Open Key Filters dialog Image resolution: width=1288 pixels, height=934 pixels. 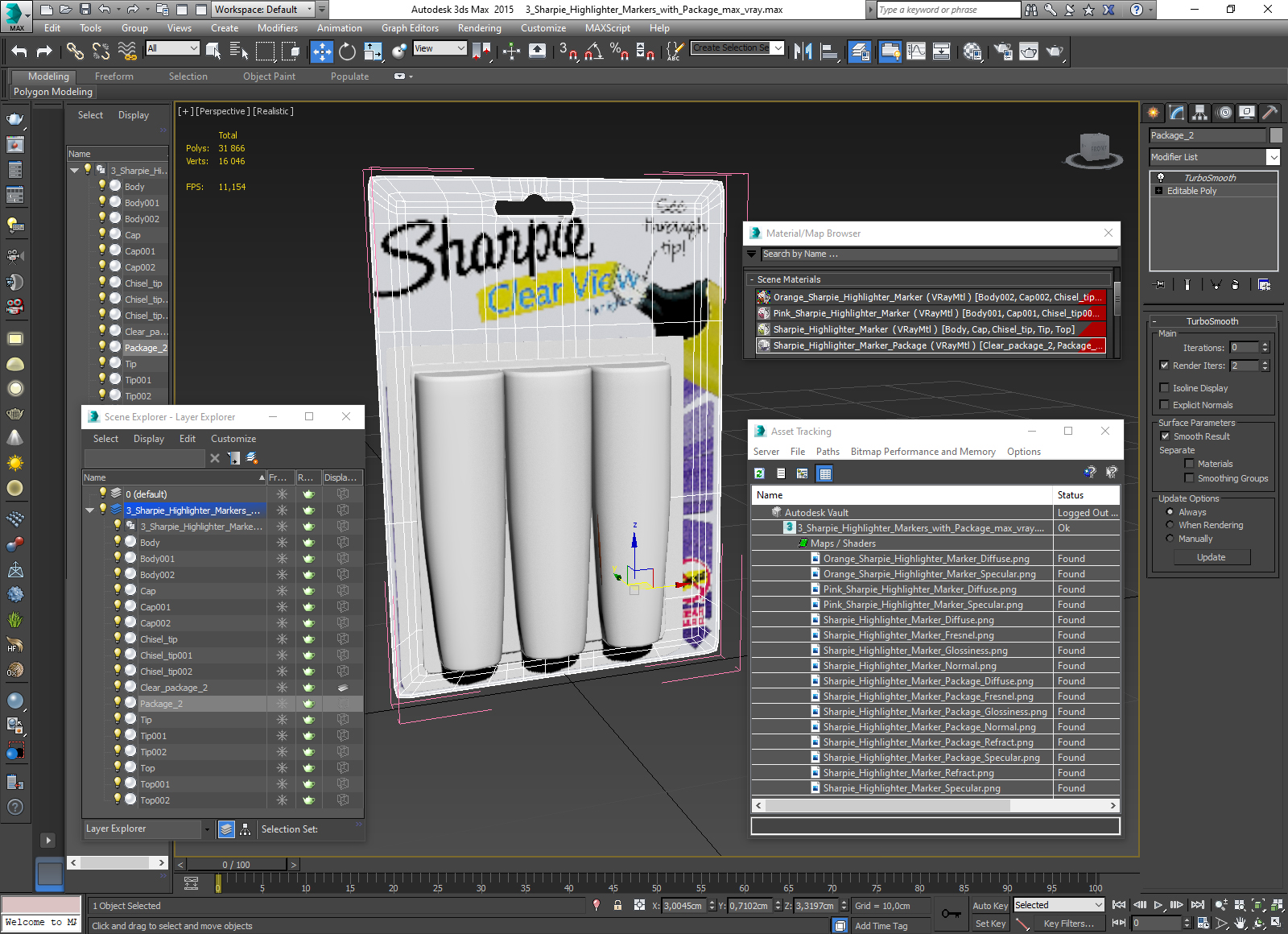click(1069, 924)
